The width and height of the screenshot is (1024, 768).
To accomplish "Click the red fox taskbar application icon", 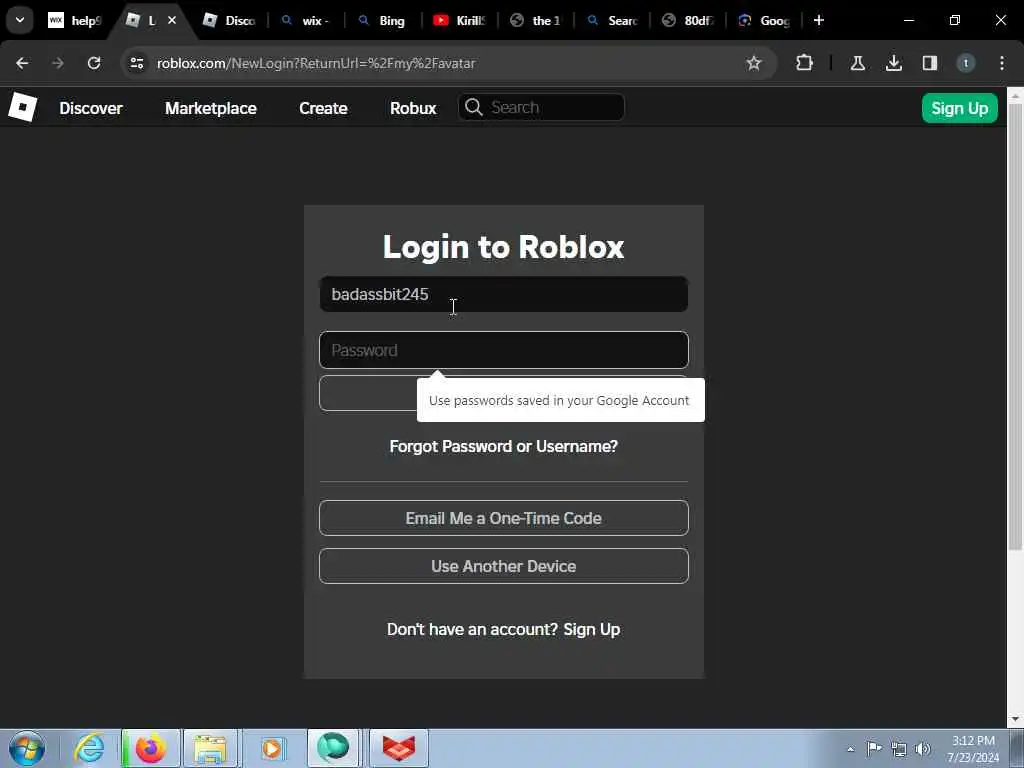I will pos(398,748).
